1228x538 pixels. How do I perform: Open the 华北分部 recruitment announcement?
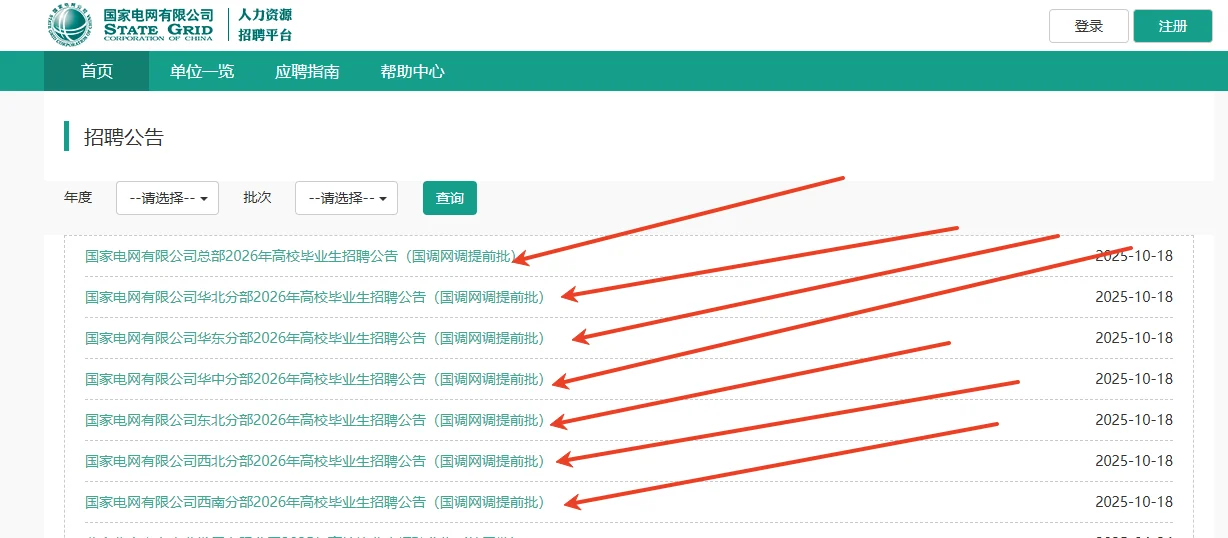coord(315,297)
